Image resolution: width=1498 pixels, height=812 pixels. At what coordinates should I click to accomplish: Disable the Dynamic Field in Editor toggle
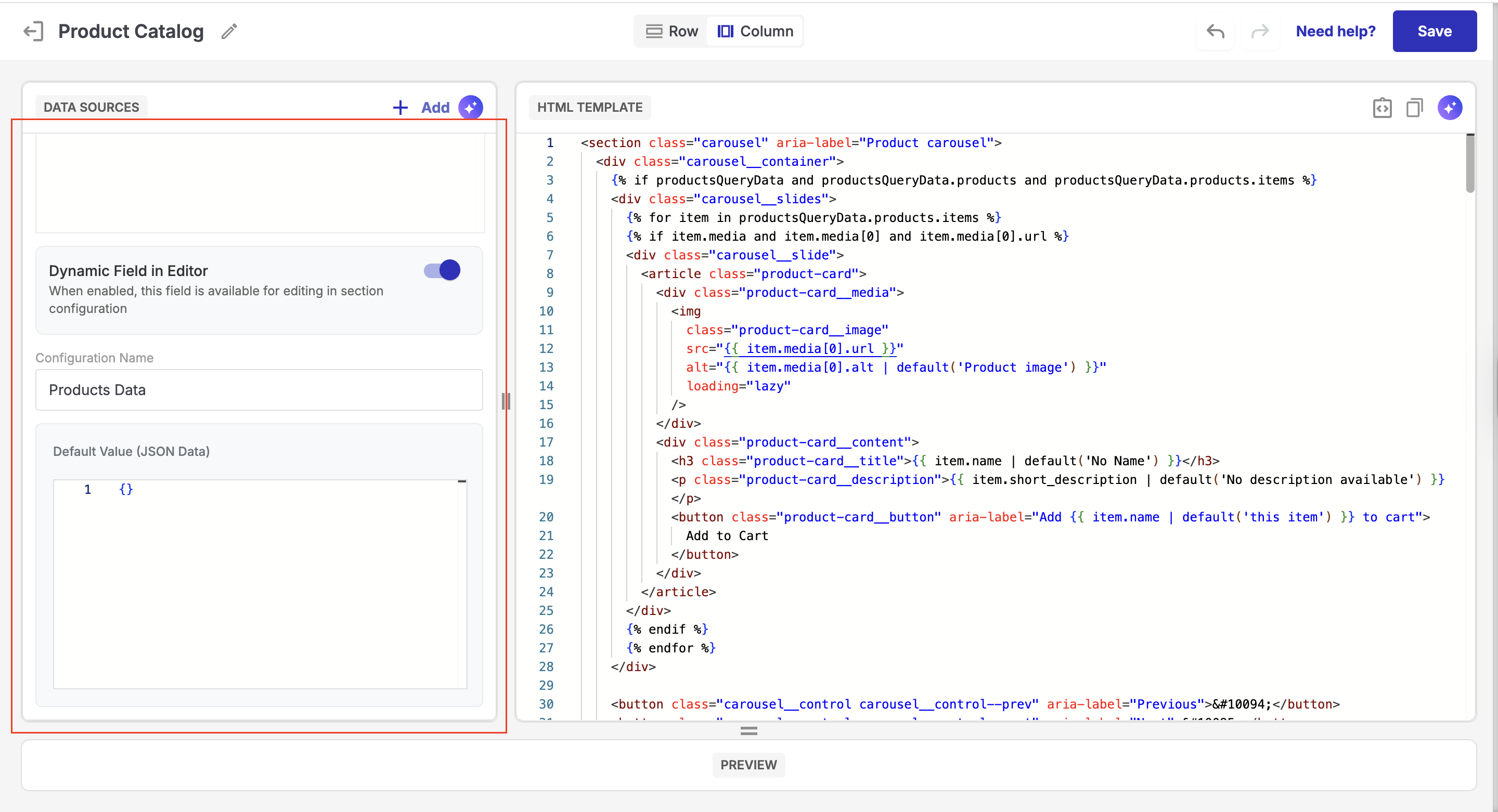pyautogui.click(x=443, y=270)
